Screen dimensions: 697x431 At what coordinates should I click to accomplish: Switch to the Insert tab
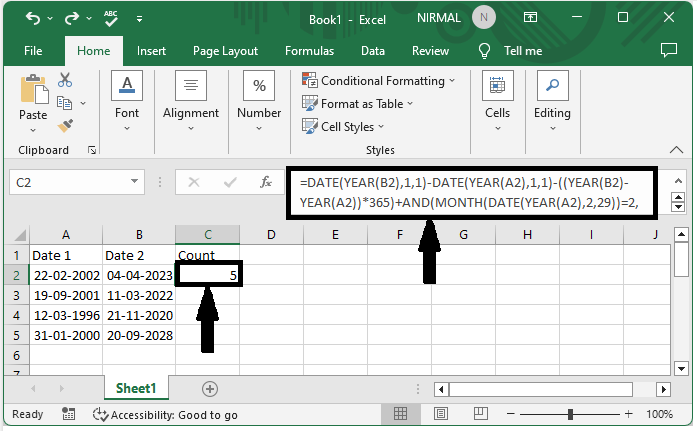(x=151, y=51)
